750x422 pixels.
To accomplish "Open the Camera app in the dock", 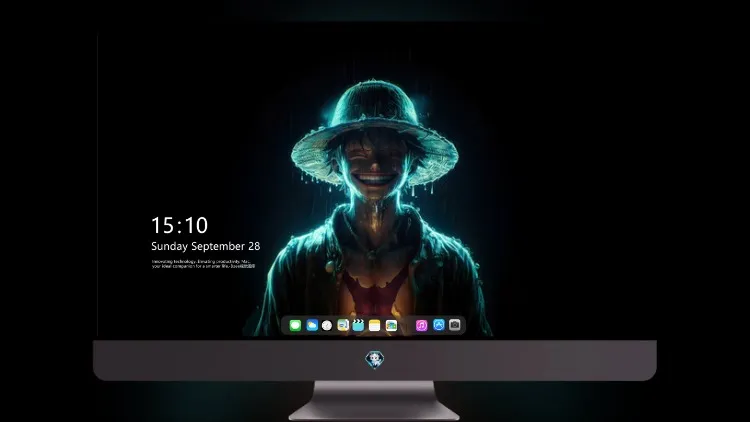I will tap(455, 325).
